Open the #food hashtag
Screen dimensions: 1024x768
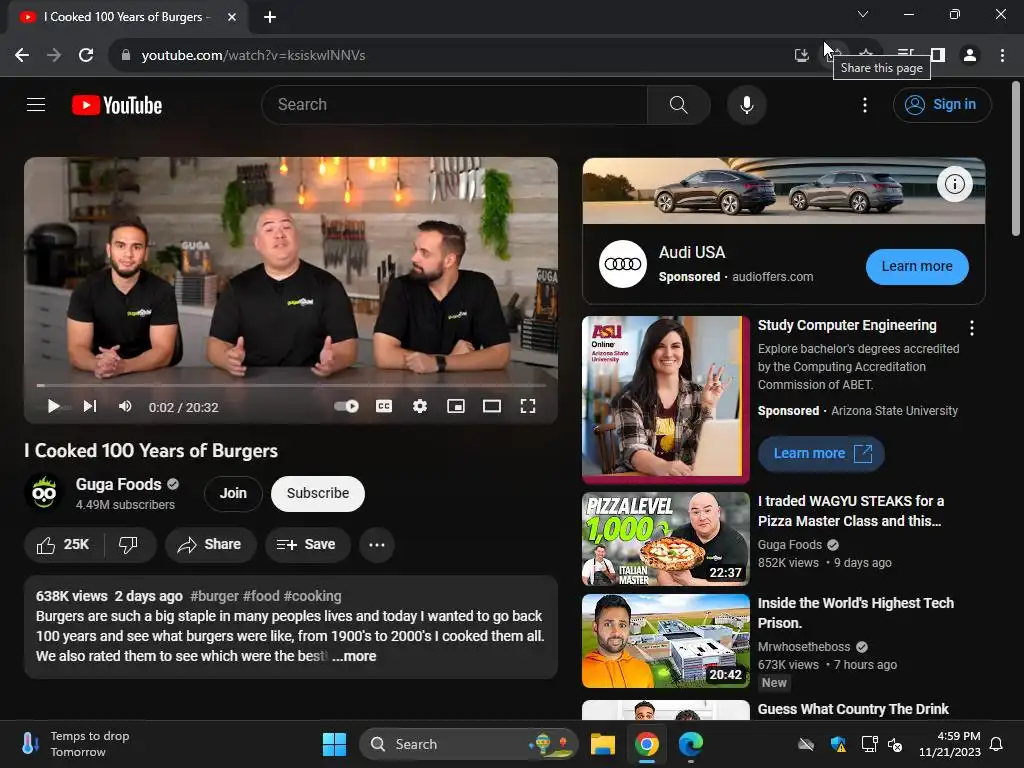tap(261, 596)
